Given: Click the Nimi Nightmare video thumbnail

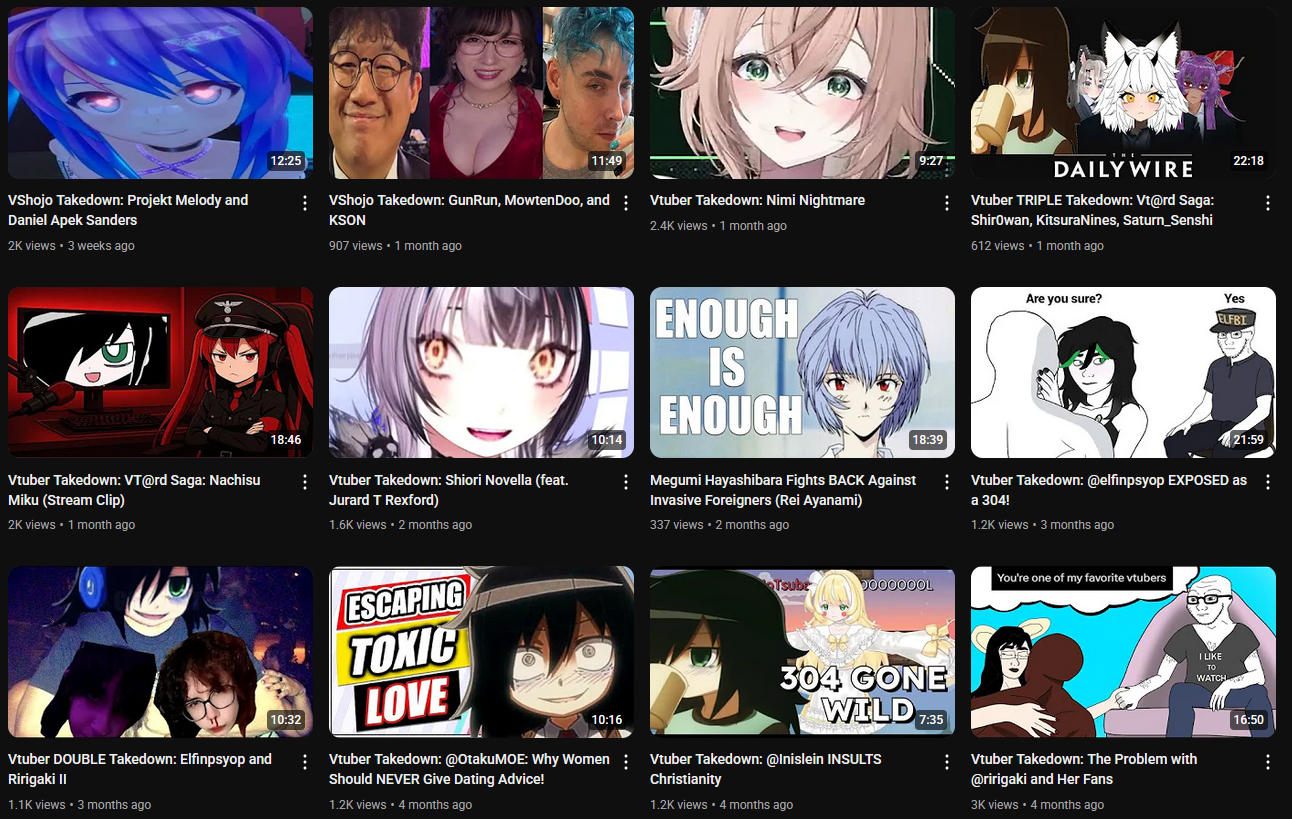Looking at the screenshot, I should click(x=802, y=93).
